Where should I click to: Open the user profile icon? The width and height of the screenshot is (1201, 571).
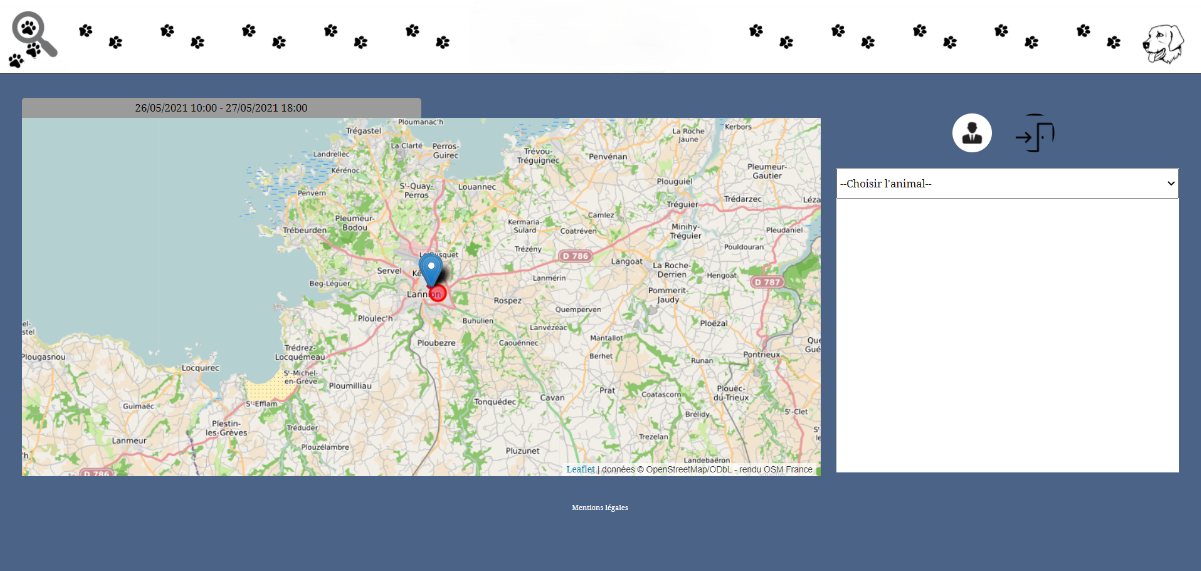coord(972,132)
